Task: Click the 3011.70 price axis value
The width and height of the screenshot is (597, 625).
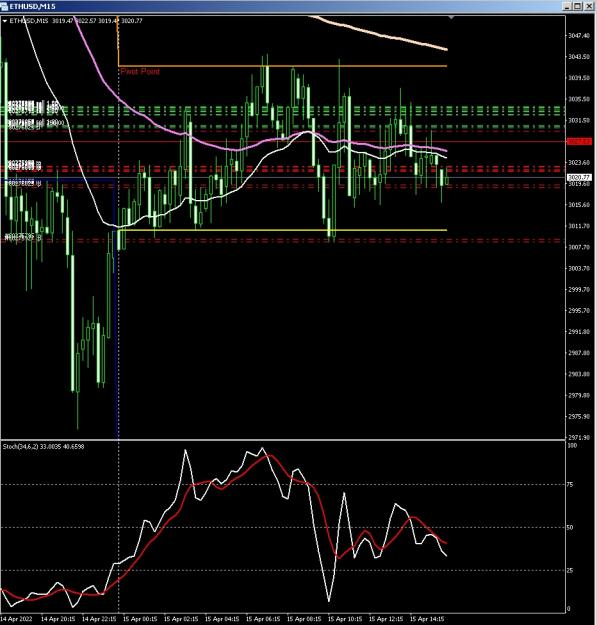Action: 579,226
